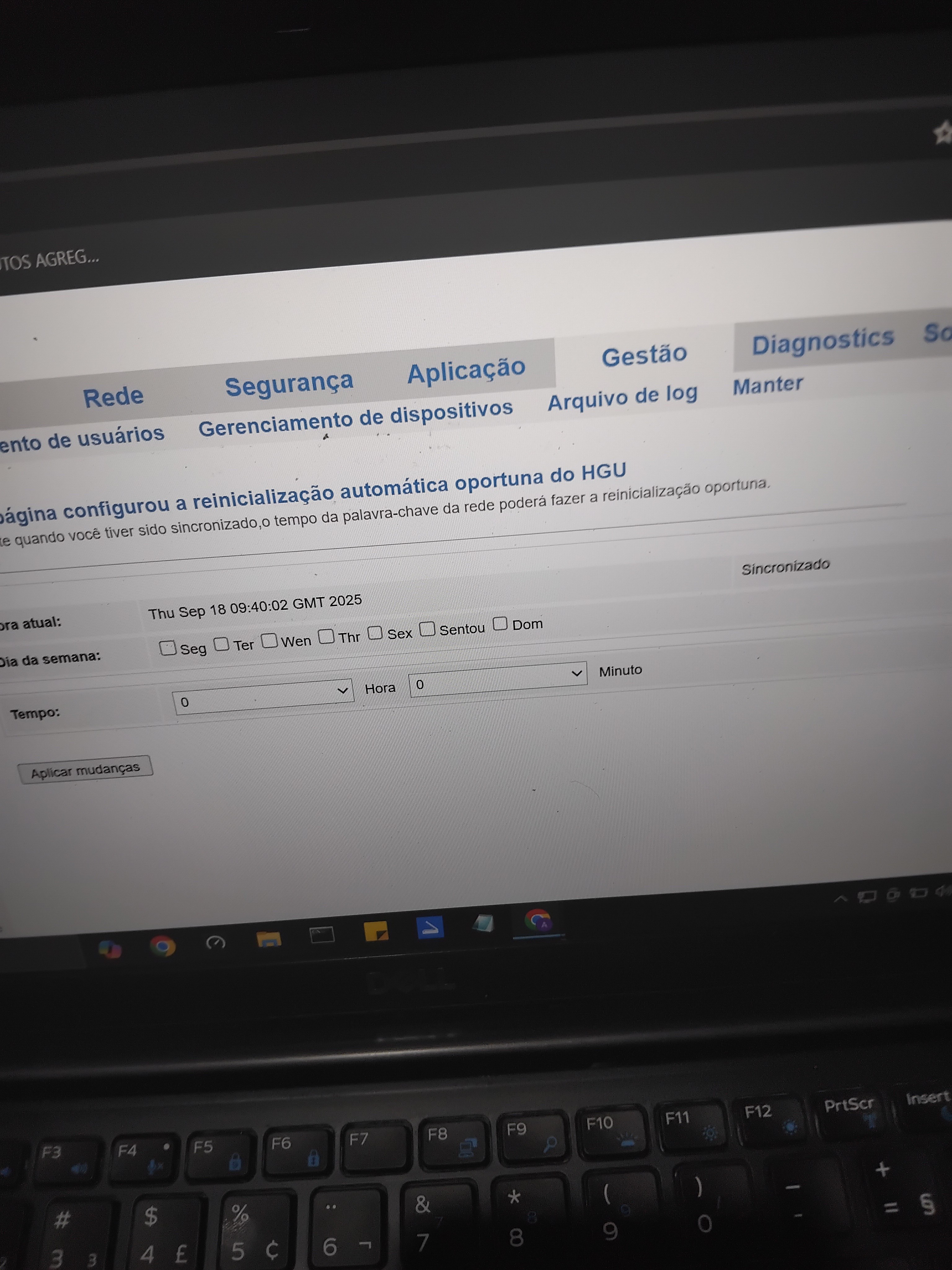Show hidden system tray icons

tap(840, 899)
